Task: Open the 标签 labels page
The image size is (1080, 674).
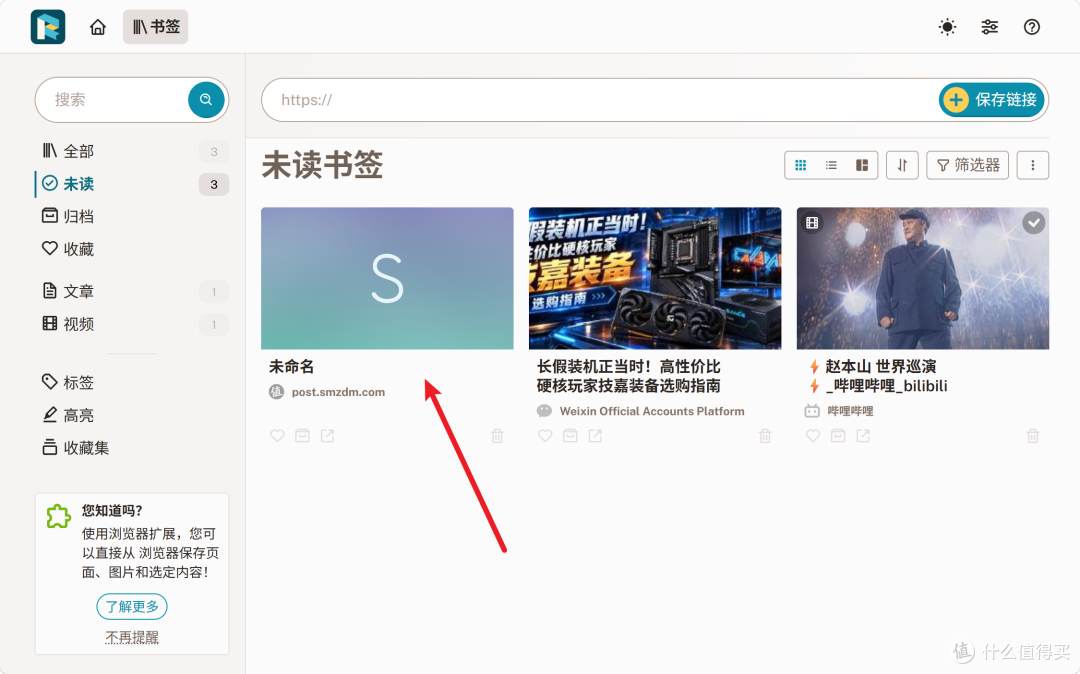Action: click(132, 382)
